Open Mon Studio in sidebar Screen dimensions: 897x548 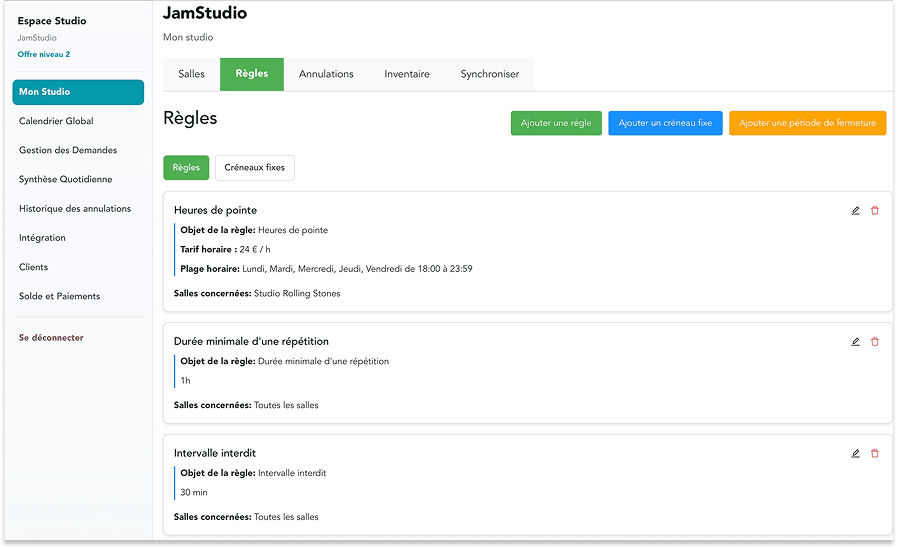(x=78, y=92)
